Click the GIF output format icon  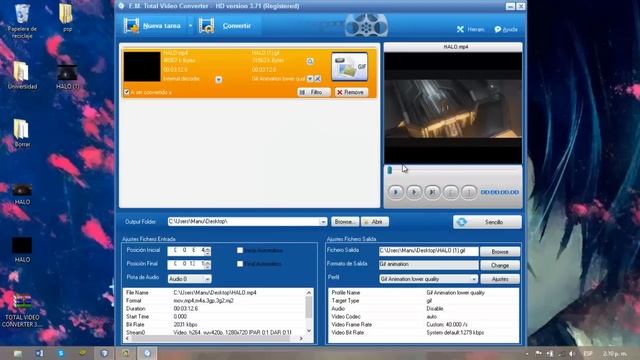pyautogui.click(x=349, y=67)
